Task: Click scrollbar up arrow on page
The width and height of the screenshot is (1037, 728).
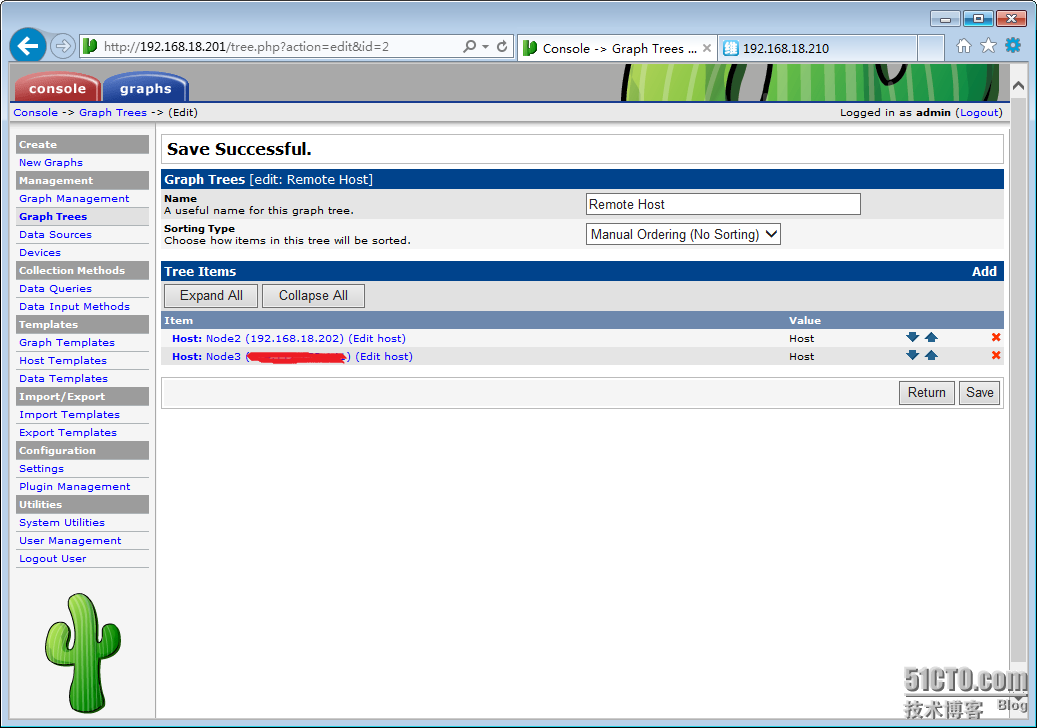Action: (1018, 86)
